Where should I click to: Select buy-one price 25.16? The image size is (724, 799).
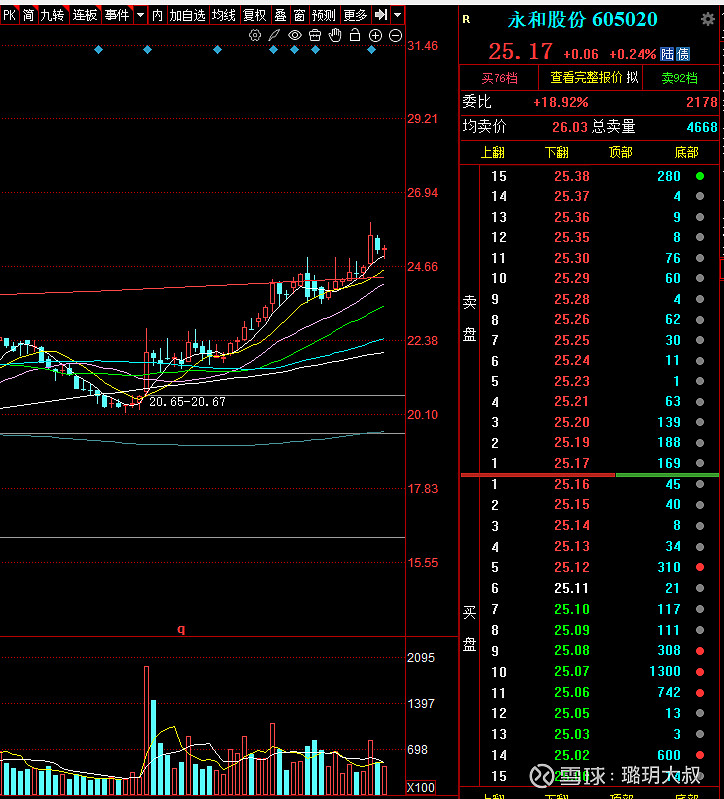coord(572,484)
